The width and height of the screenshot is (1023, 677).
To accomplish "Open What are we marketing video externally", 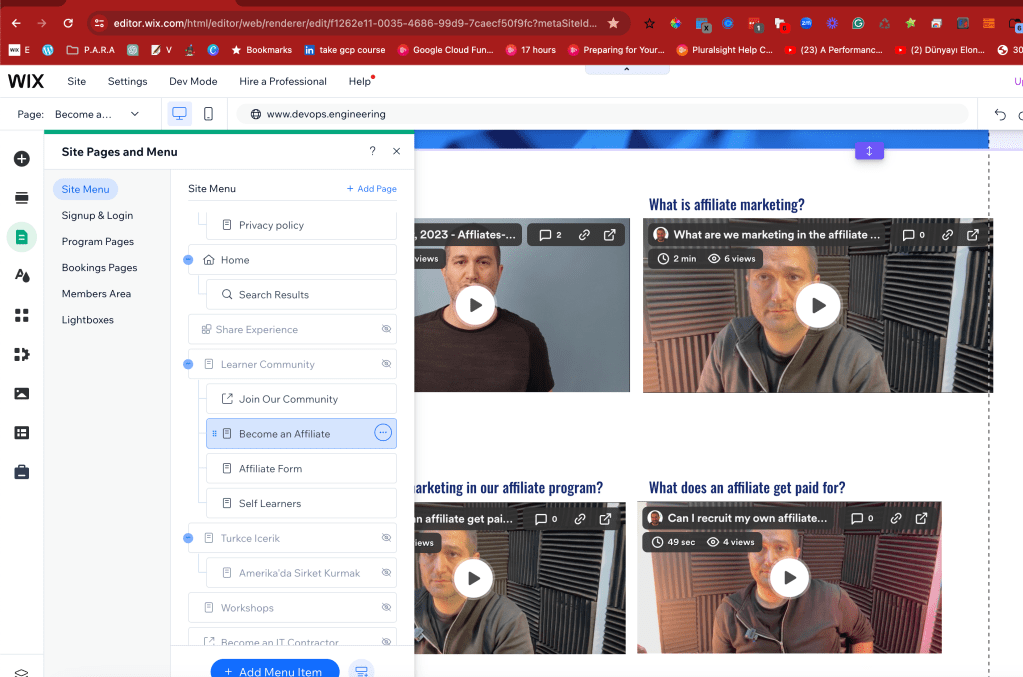I will pos(973,235).
